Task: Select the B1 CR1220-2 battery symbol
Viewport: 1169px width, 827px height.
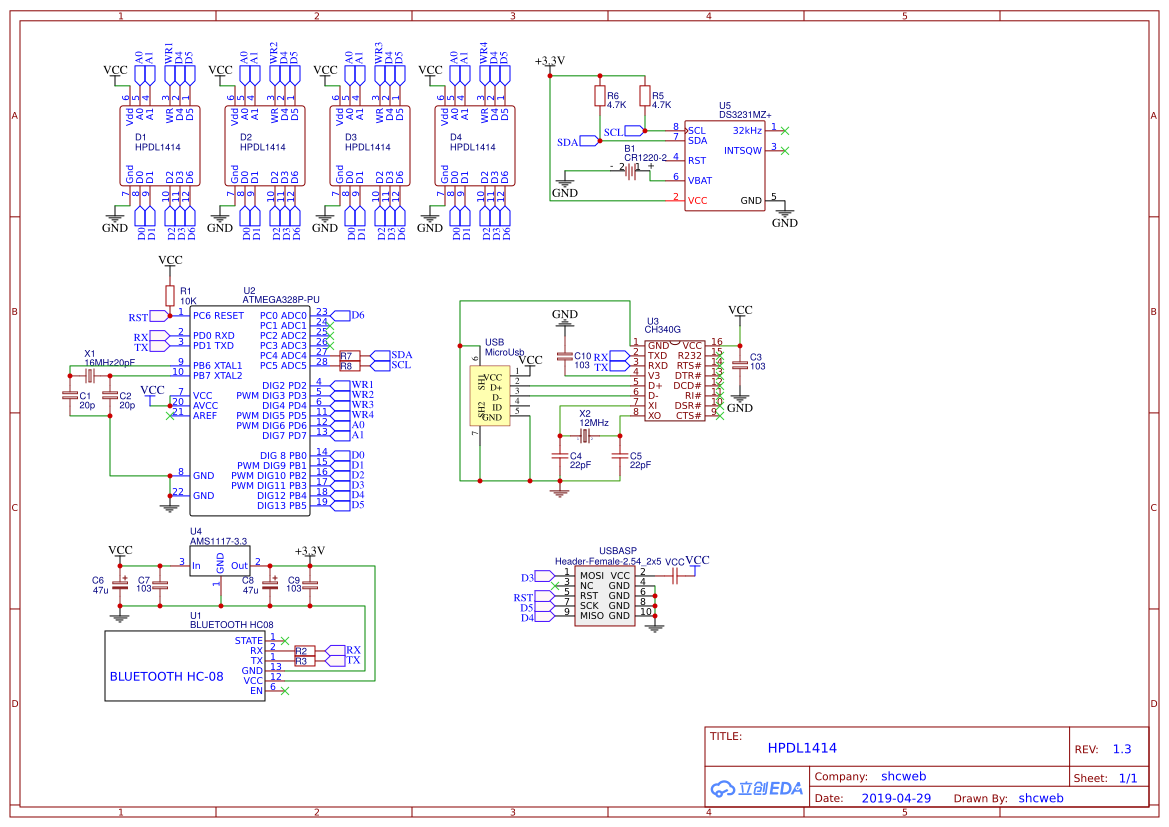Action: (631, 171)
